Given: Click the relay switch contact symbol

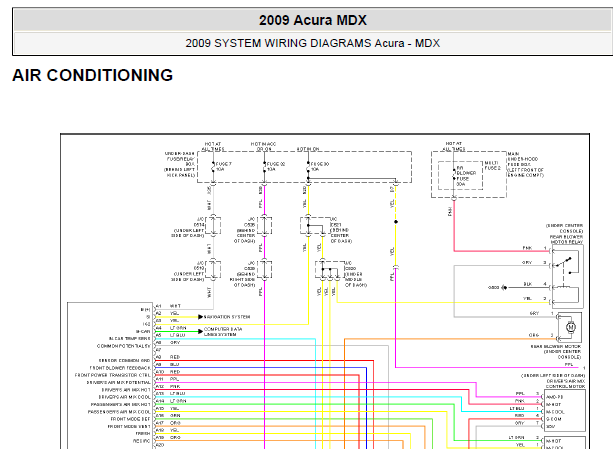Looking at the screenshot, I should click(x=566, y=264).
